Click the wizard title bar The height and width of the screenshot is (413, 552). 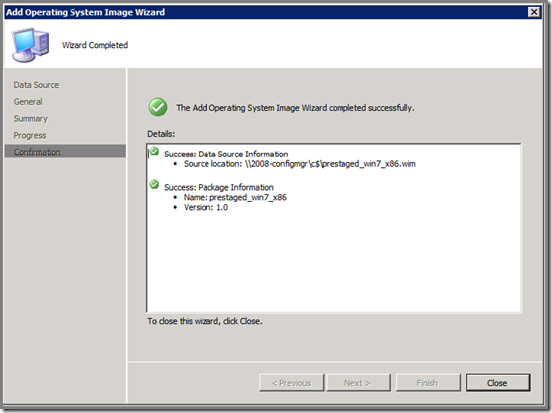tap(266, 12)
